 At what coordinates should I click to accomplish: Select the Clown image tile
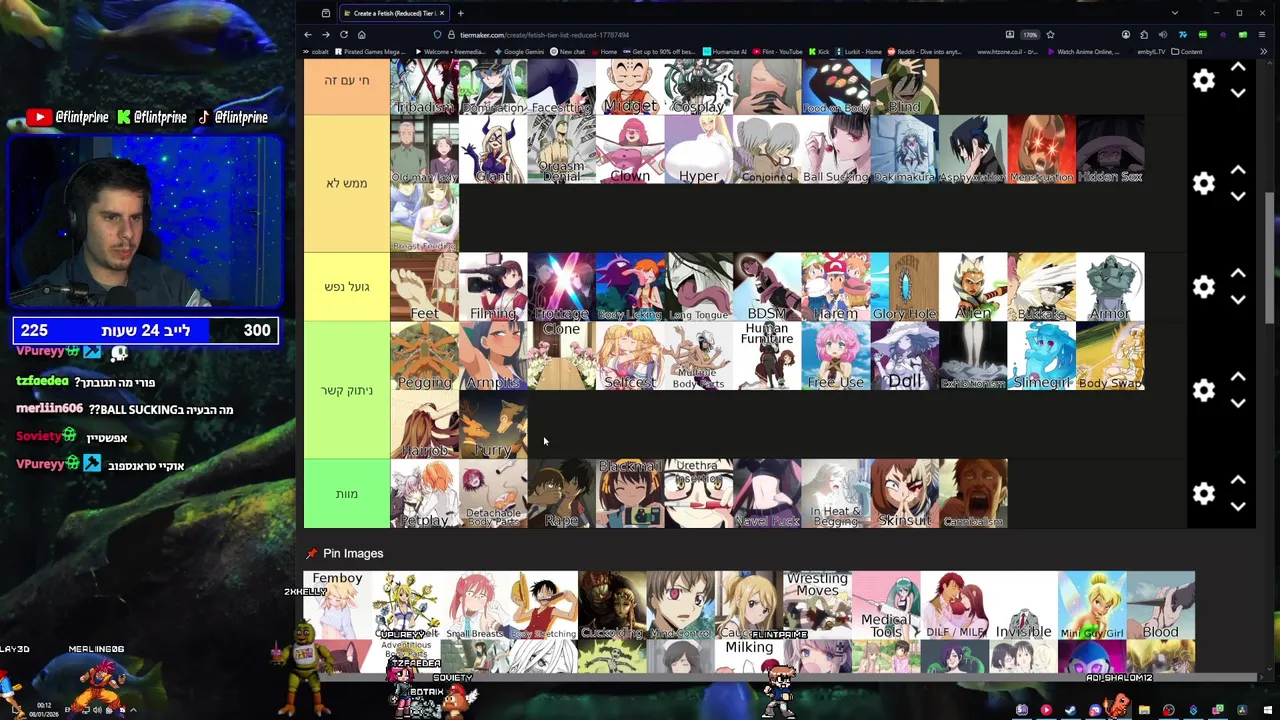click(630, 149)
